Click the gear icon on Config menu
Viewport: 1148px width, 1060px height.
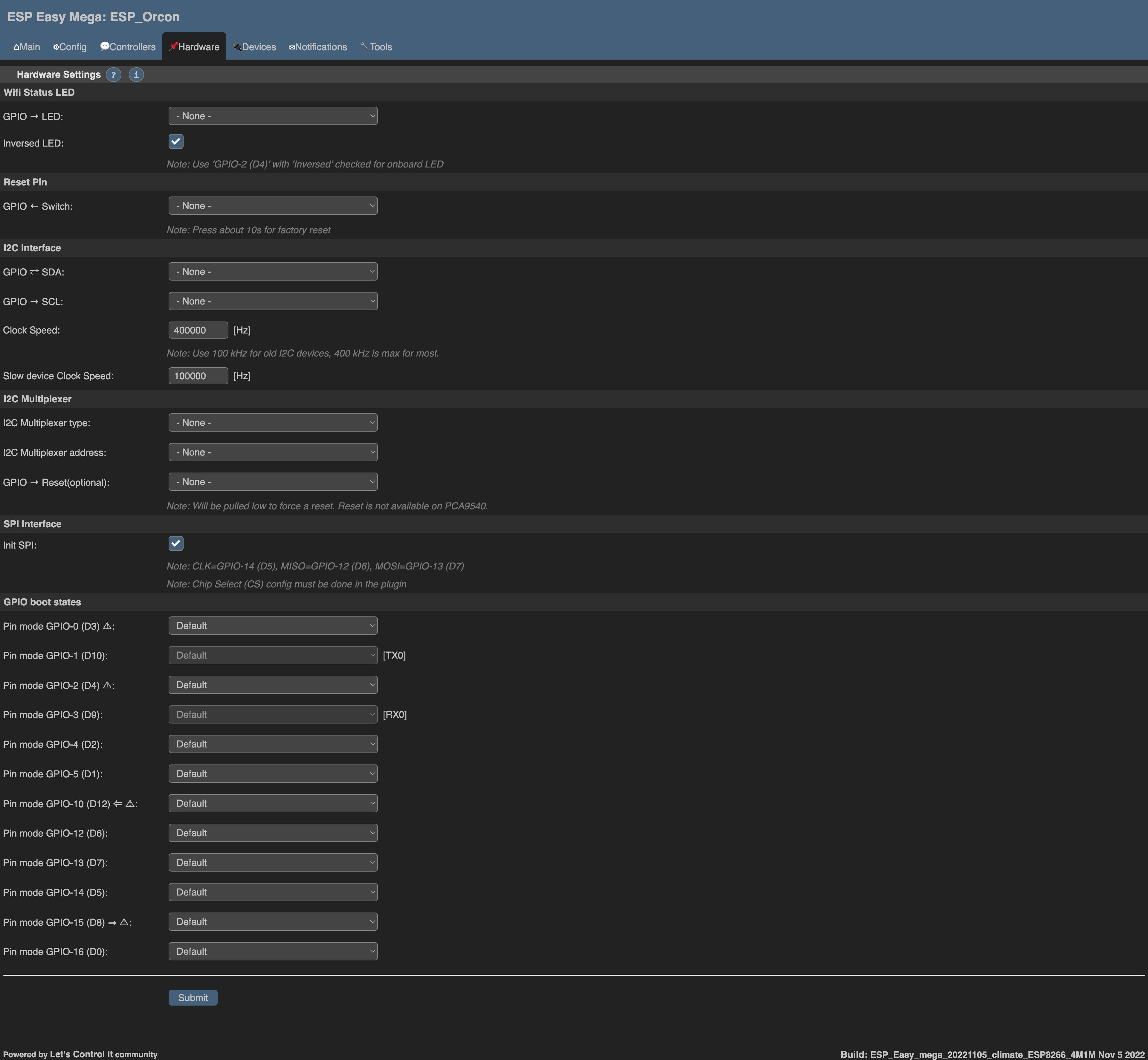tap(57, 47)
